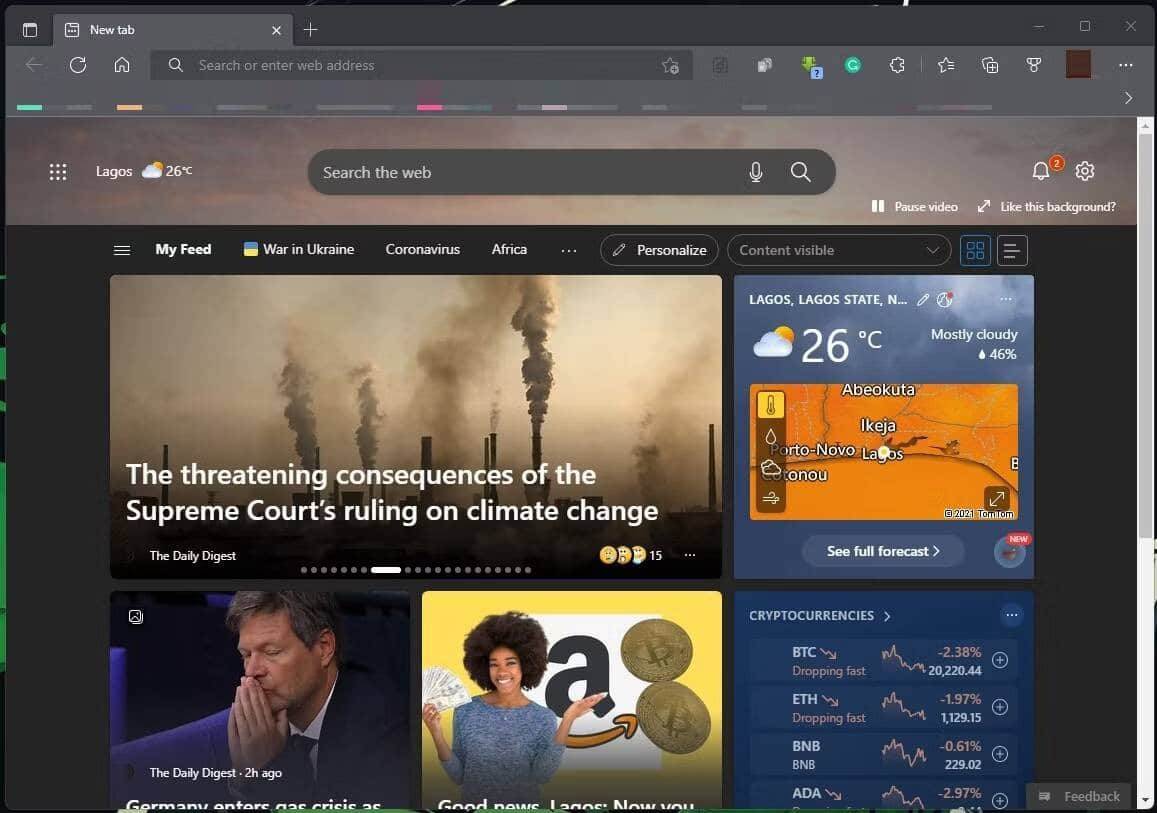Click the Personalize feed button

pos(659,250)
